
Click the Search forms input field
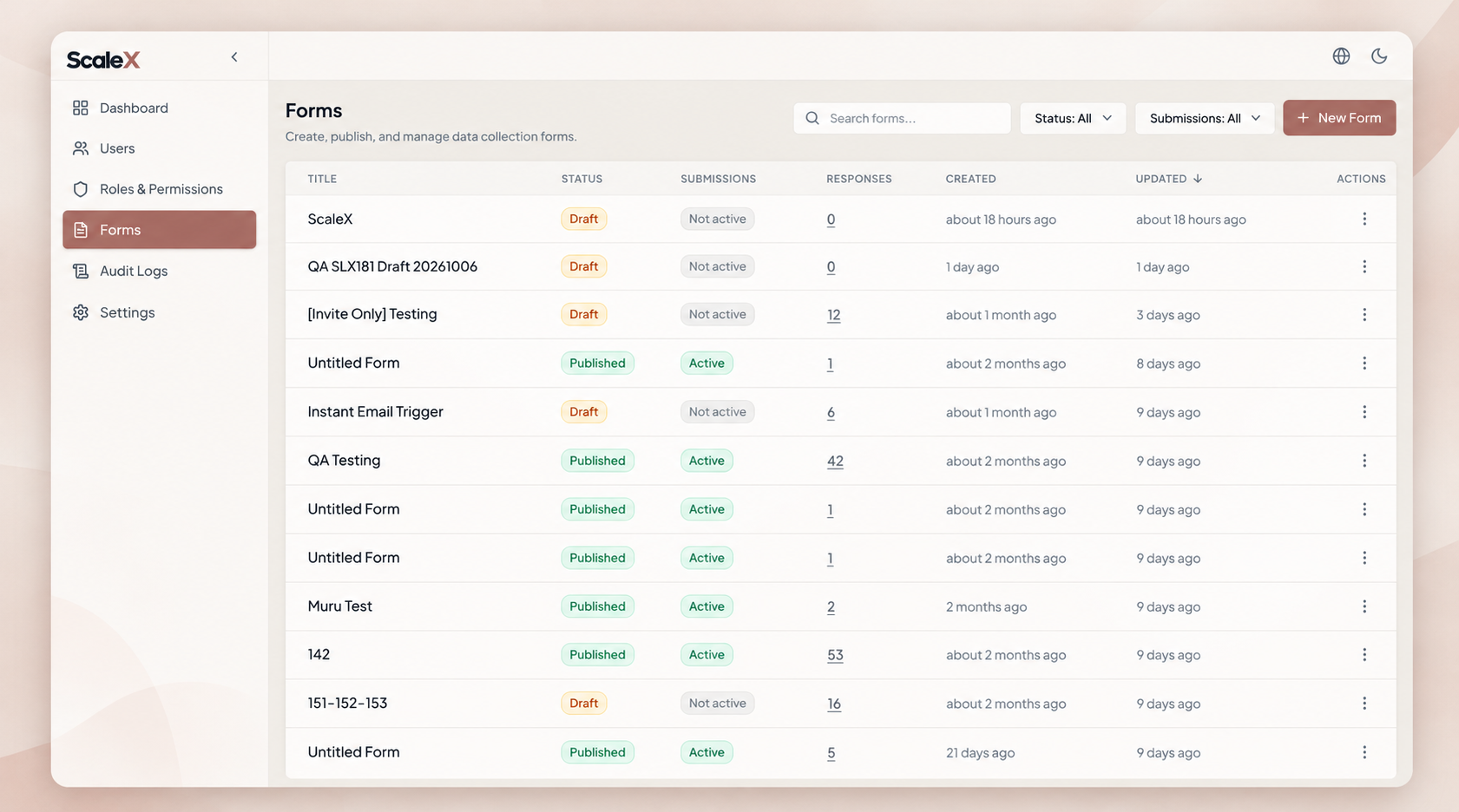[902, 118]
